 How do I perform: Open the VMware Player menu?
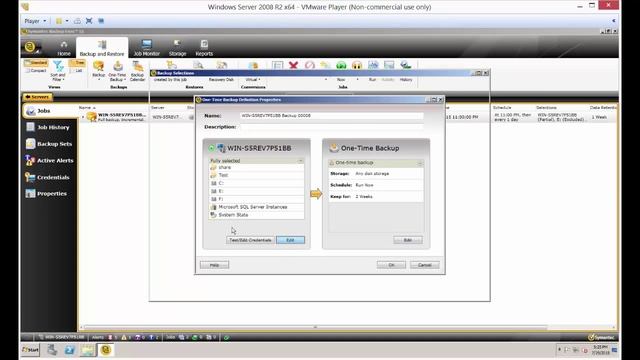pyautogui.click(x=35, y=21)
